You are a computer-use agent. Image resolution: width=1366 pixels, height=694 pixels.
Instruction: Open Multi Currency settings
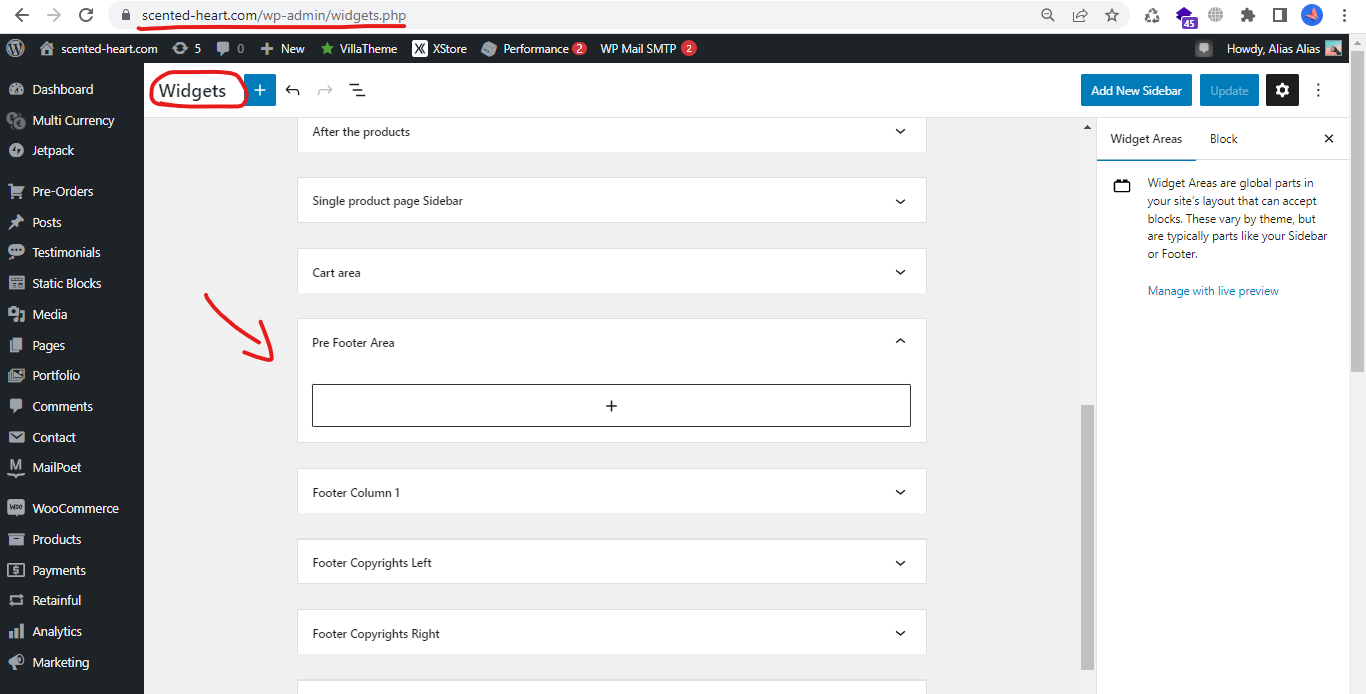[73, 120]
